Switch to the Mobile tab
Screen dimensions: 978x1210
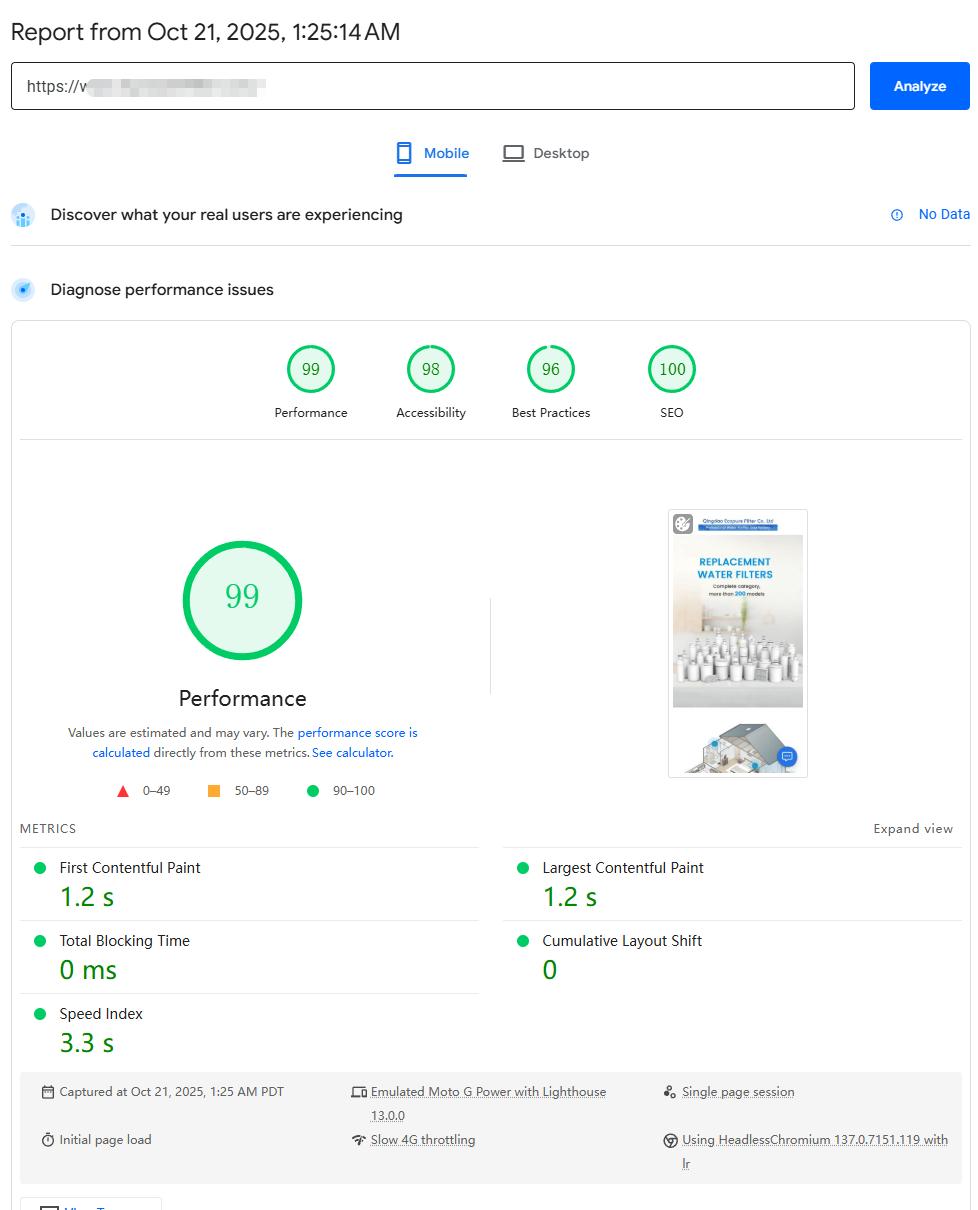pos(432,153)
